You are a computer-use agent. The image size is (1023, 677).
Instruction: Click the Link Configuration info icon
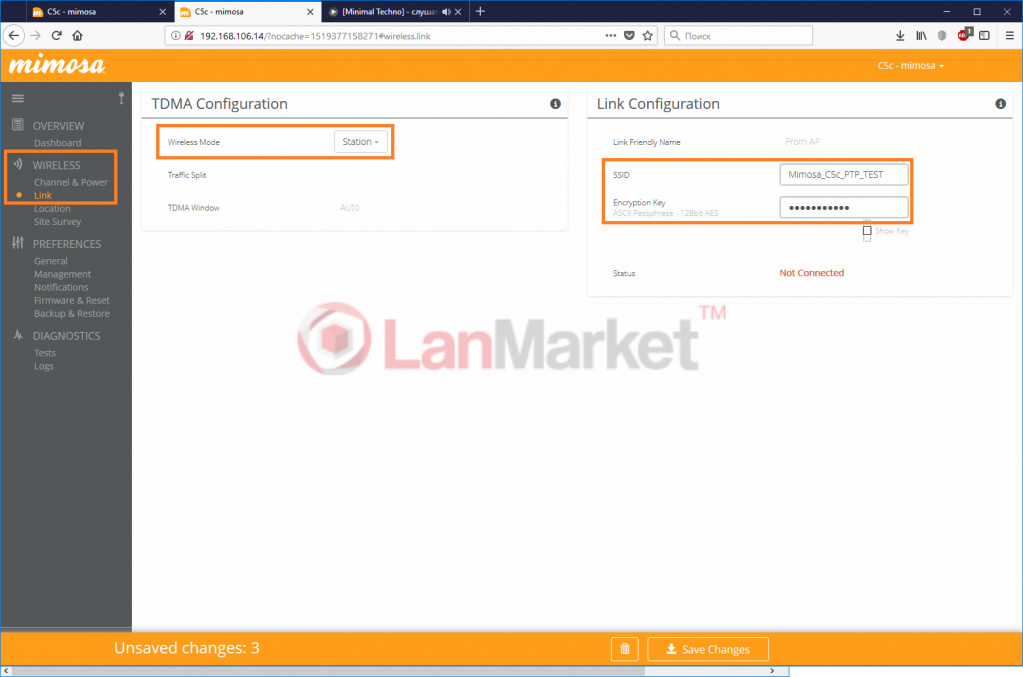click(1000, 104)
